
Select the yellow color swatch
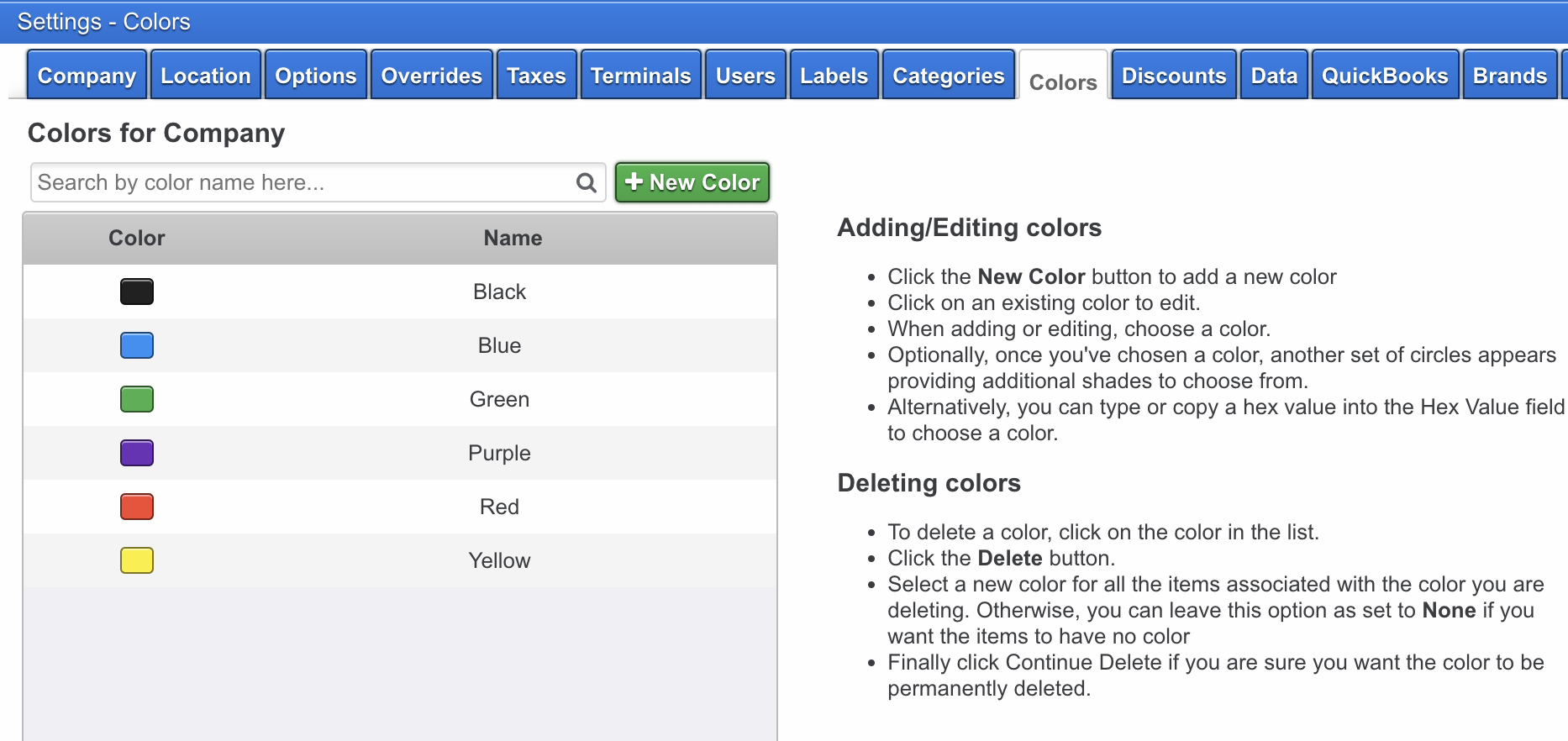click(x=137, y=560)
